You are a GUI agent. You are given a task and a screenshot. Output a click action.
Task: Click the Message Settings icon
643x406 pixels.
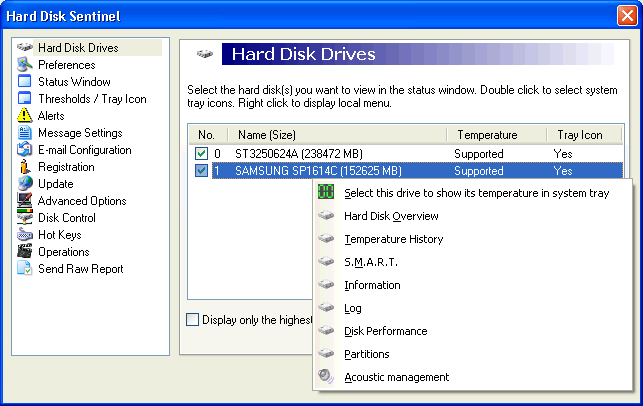pyautogui.click(x=25, y=132)
